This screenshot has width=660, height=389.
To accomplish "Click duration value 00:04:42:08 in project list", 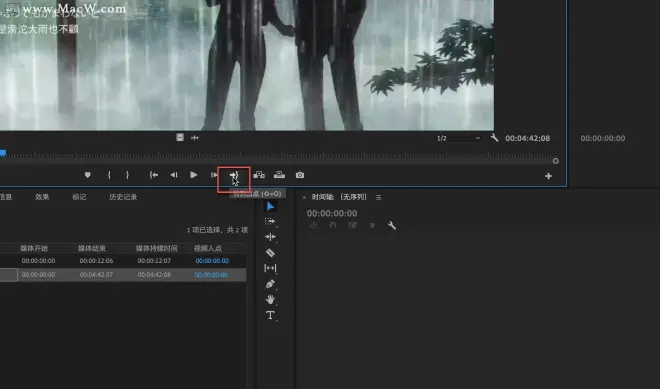I will tap(154, 274).
